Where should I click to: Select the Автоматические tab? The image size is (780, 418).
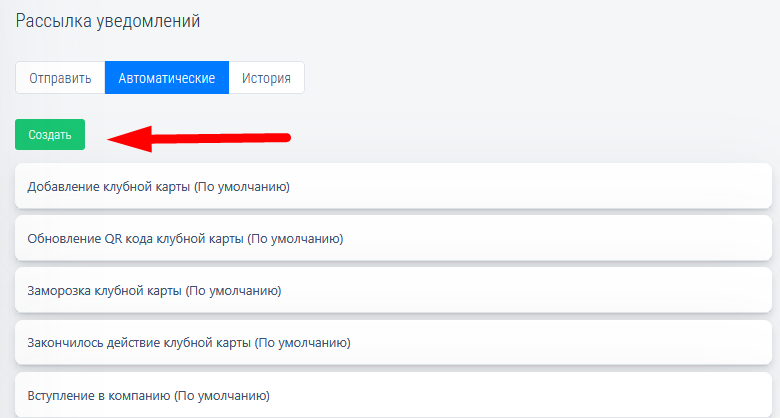click(167, 78)
